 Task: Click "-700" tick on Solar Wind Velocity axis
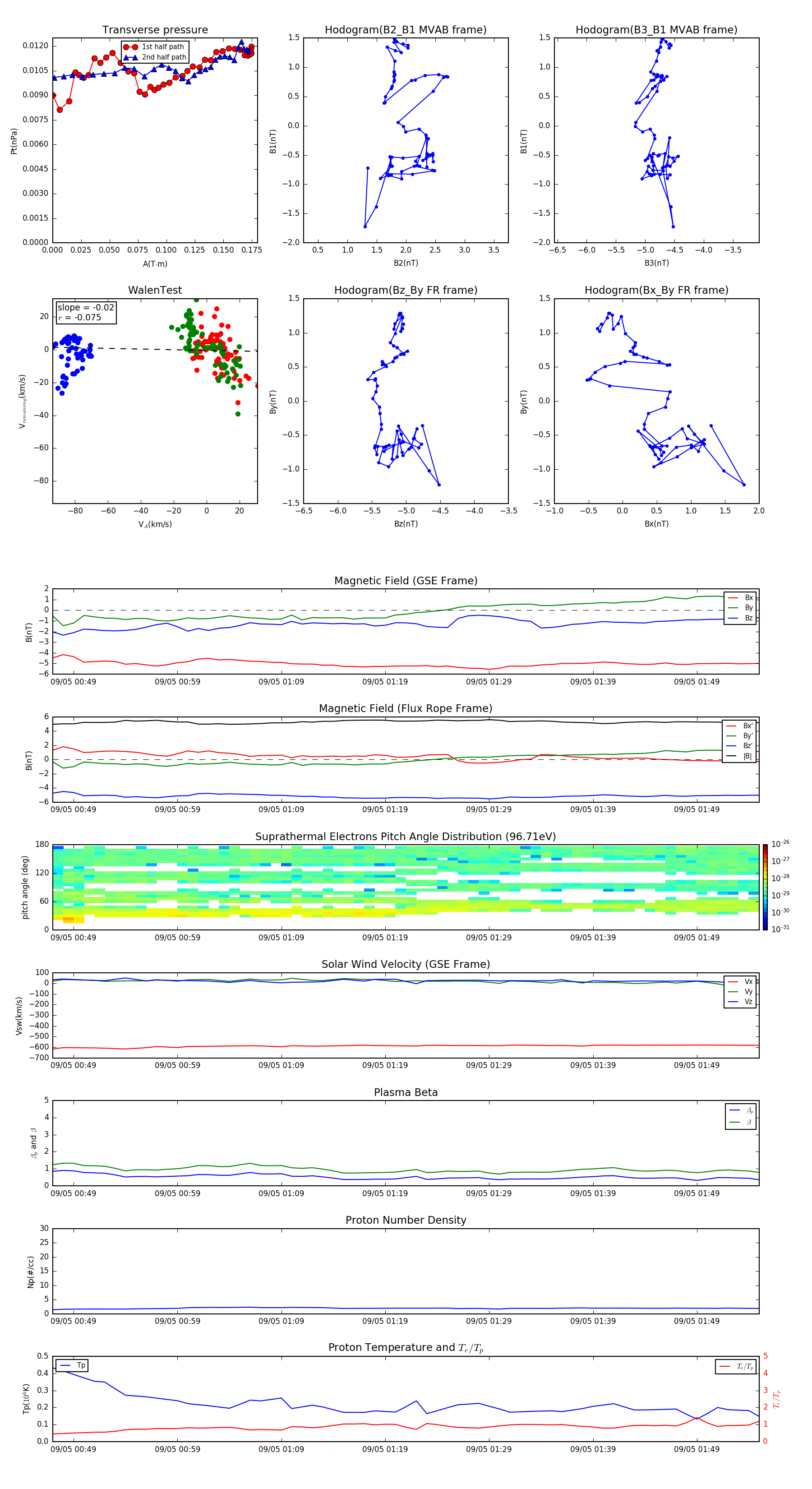(x=39, y=1058)
